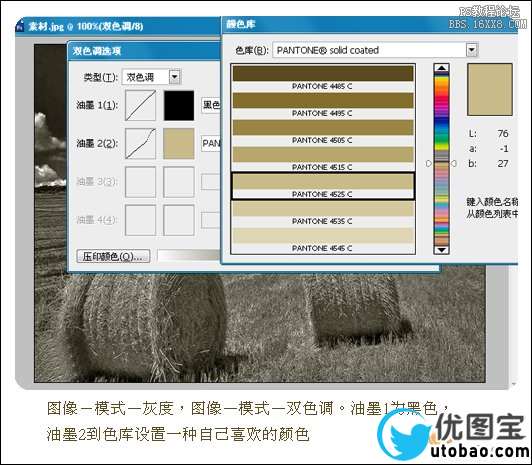Screen dimensions: 532x465
Task: Select PANTONE 4505 C color
Action: (323, 132)
